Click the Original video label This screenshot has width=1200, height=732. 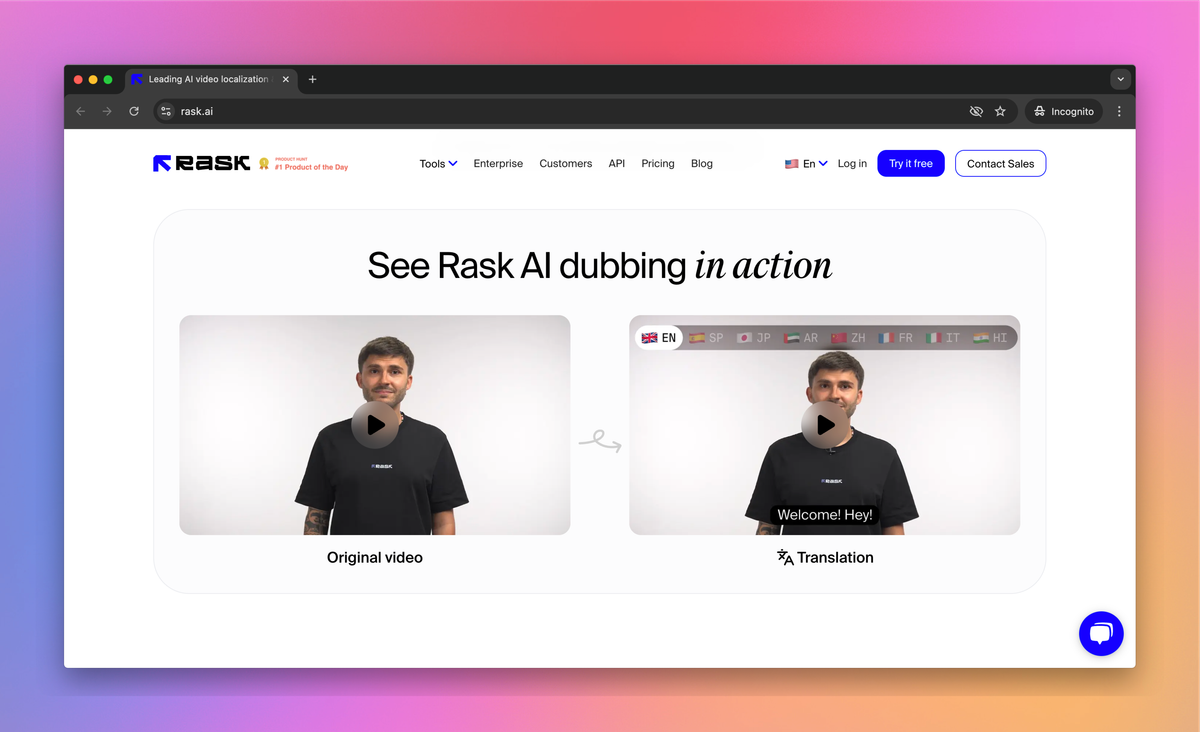375,557
